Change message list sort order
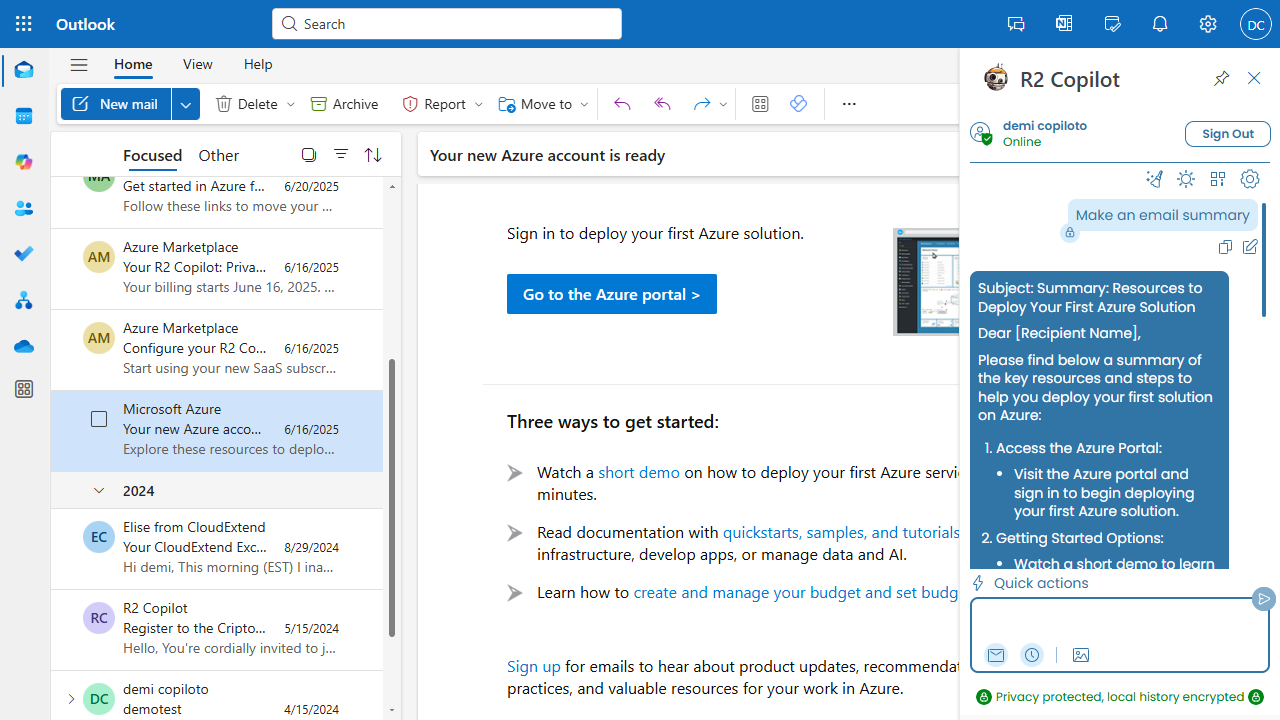 373,154
